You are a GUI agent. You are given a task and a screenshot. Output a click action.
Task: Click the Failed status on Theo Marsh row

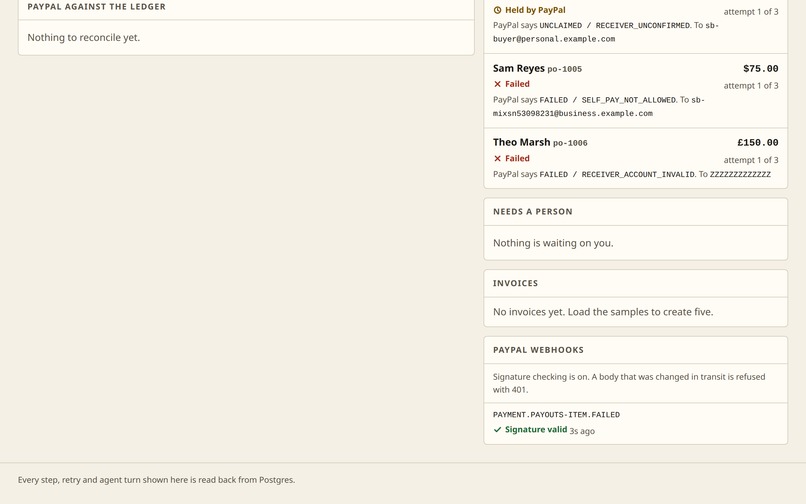pyautogui.click(x=517, y=158)
